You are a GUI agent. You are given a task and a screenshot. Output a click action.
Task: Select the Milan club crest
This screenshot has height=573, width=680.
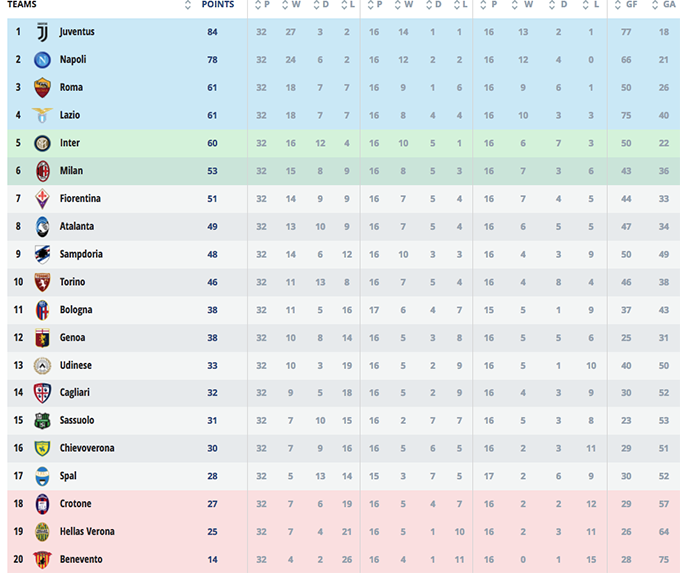click(x=42, y=170)
